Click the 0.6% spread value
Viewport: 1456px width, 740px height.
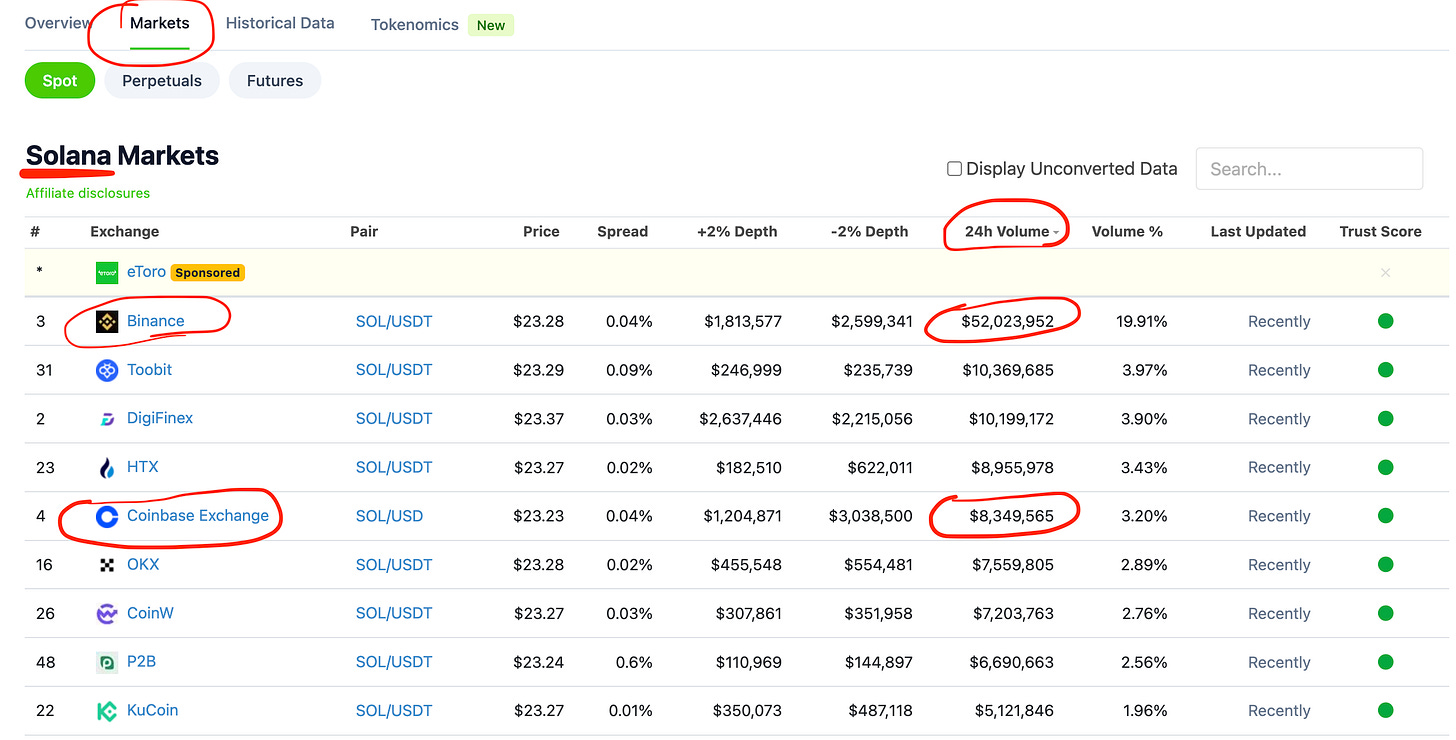tap(633, 662)
